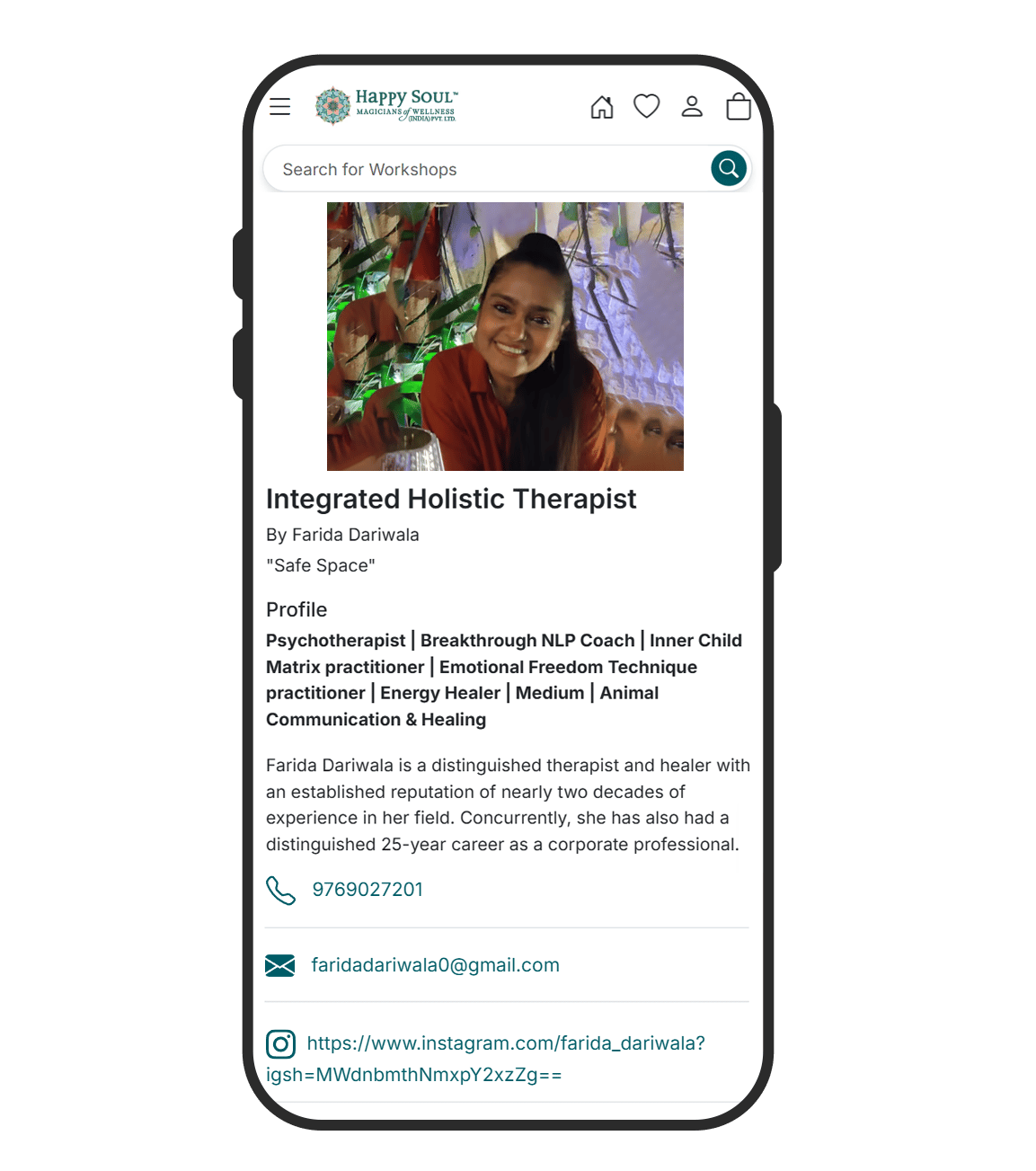Image resolution: width=1036 pixels, height=1171 pixels.
Task: Open the faridadariwala0@gmail.com email link
Action: (435, 965)
